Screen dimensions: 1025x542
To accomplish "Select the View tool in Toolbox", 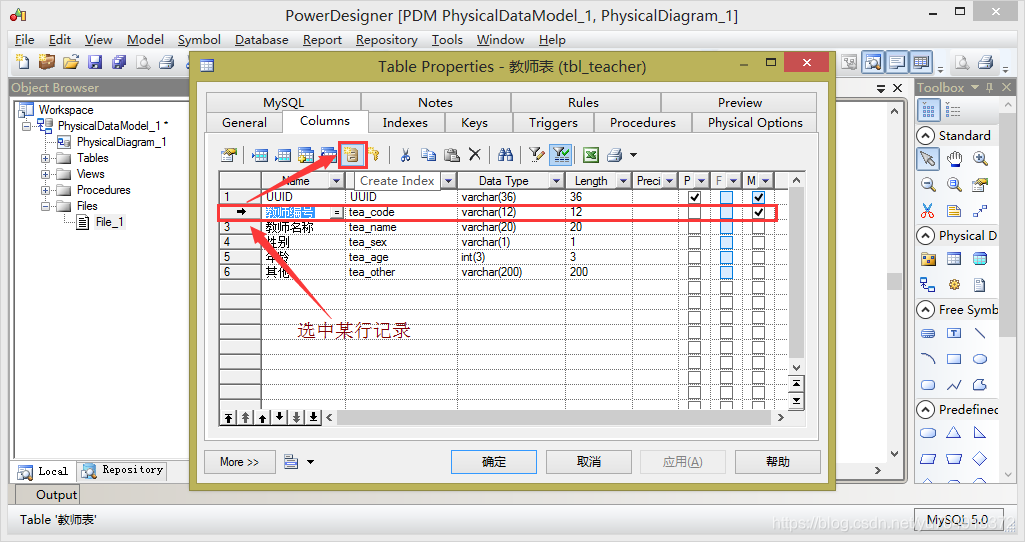I will (x=979, y=258).
